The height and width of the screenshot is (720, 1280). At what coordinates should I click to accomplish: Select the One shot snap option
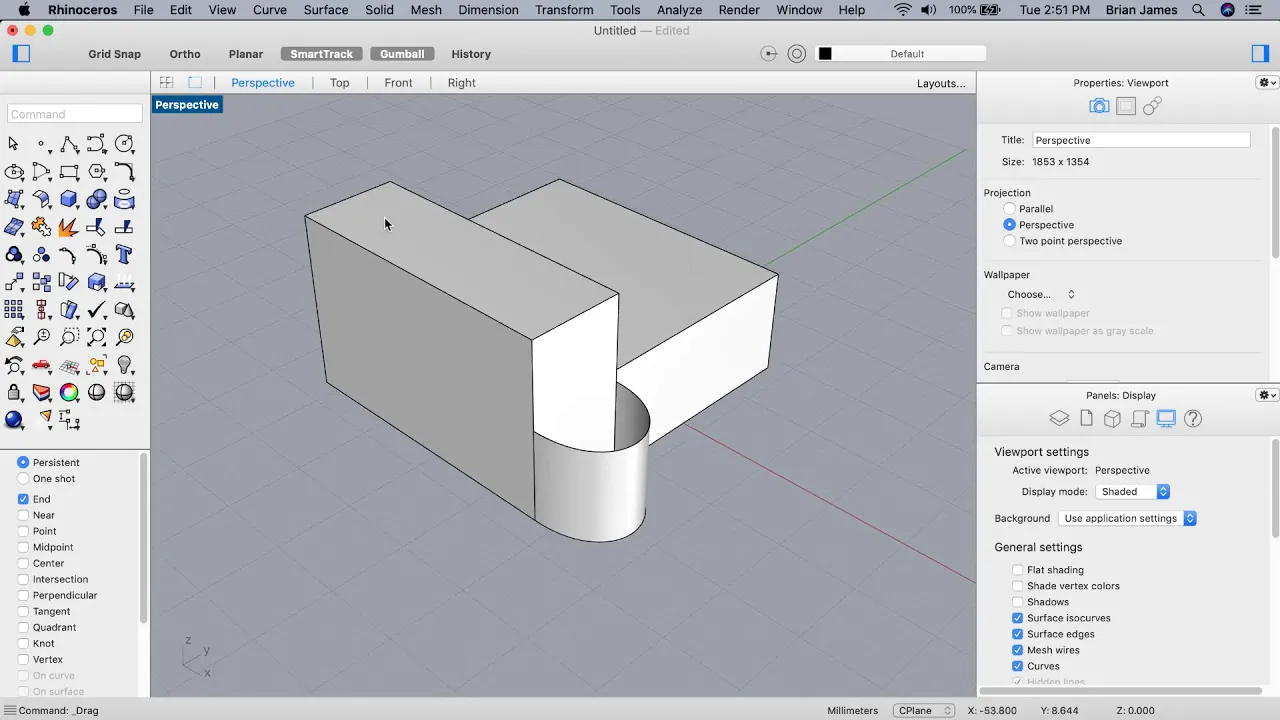pyautogui.click(x=23, y=479)
